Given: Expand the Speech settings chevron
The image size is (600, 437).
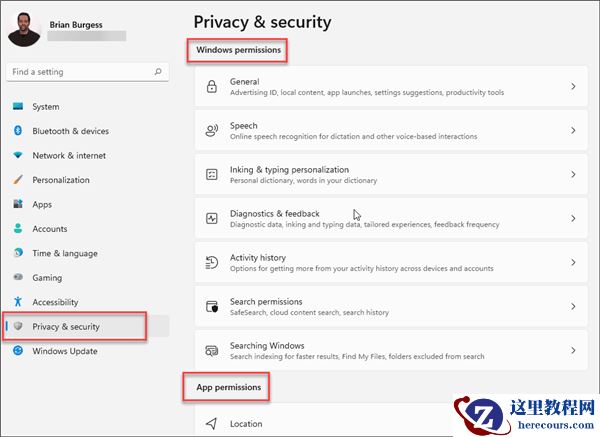Looking at the screenshot, I should (573, 130).
